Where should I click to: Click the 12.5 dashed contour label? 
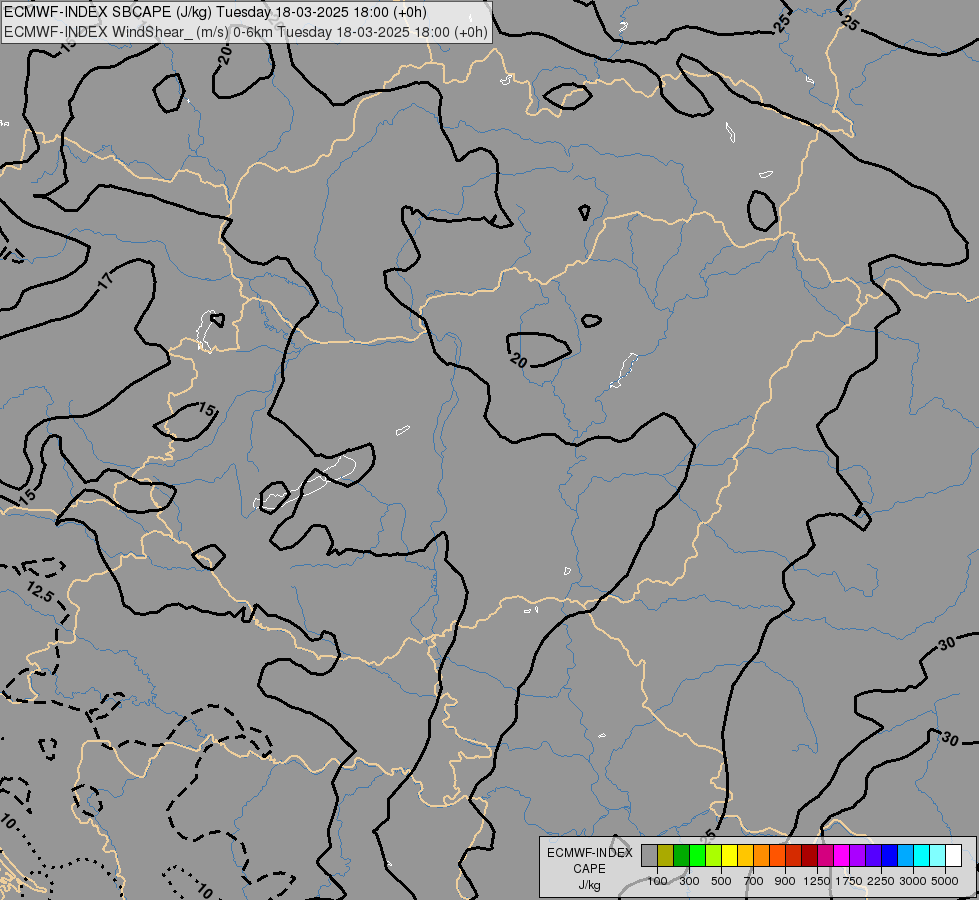[40, 591]
